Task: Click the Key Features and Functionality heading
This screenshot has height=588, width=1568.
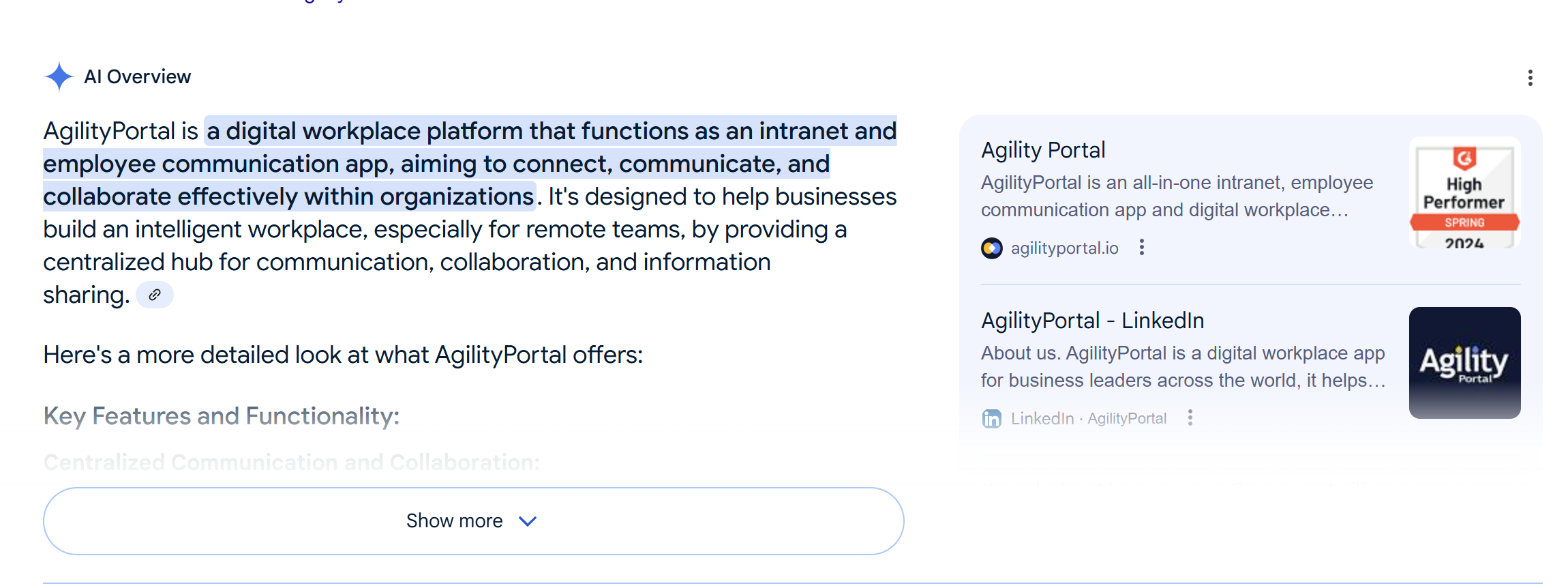Action: coord(221,416)
